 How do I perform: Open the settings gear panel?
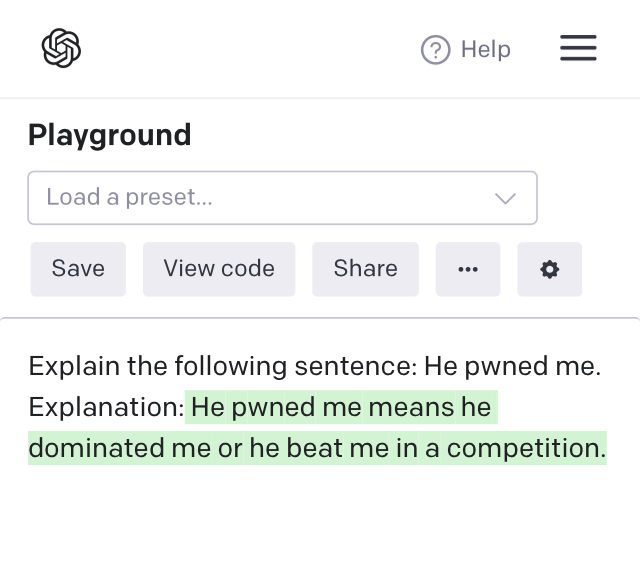[549, 269]
